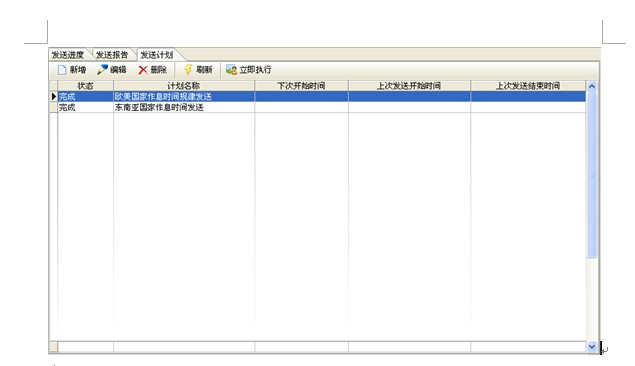Open the 发送报告 tab
The width and height of the screenshot is (635, 366).
point(112,55)
